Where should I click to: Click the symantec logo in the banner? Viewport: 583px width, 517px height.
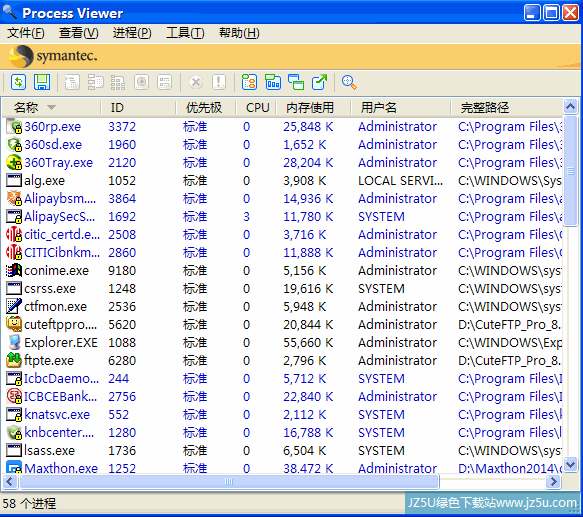tap(53, 56)
